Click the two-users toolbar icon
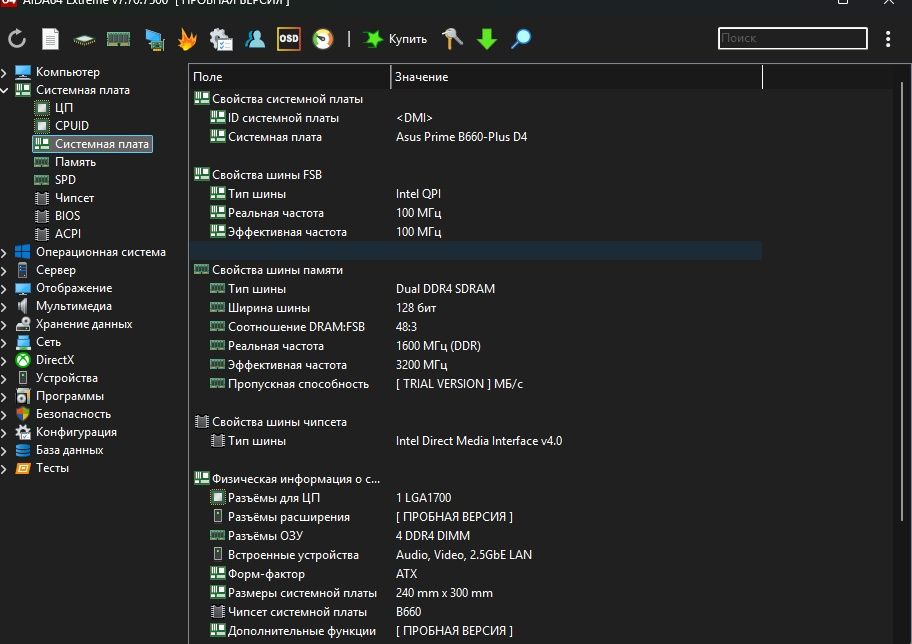The width and height of the screenshot is (912, 644). pyautogui.click(x=255, y=39)
